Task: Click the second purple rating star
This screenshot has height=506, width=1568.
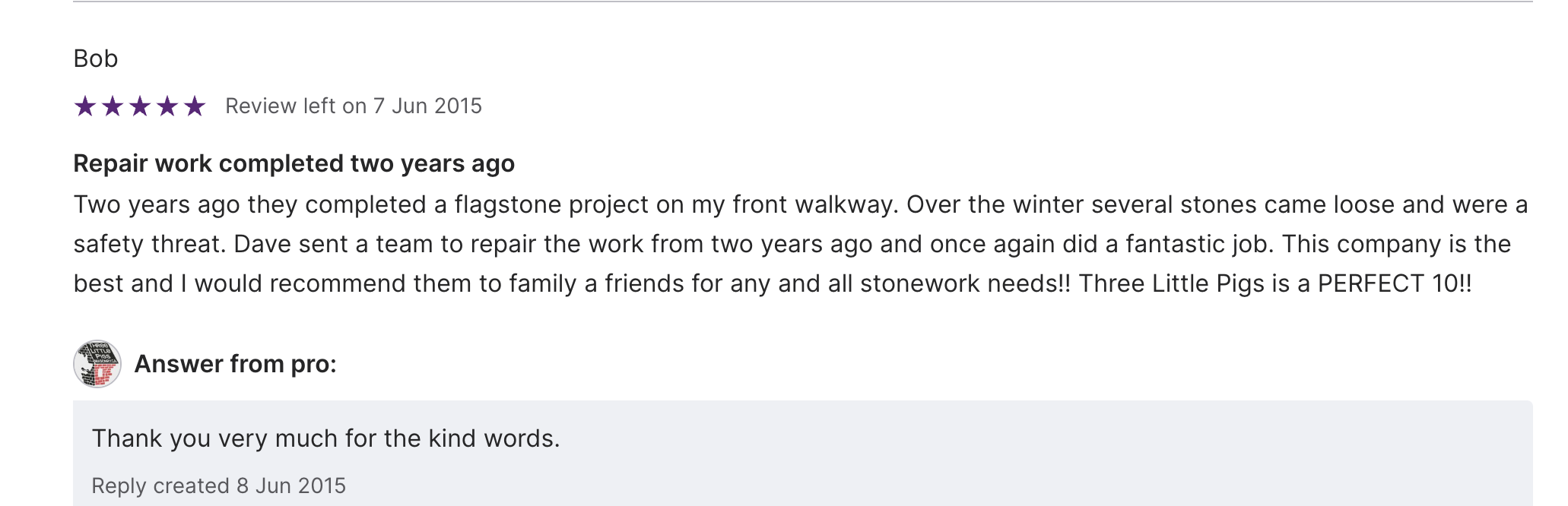Action: pyautogui.click(x=113, y=106)
